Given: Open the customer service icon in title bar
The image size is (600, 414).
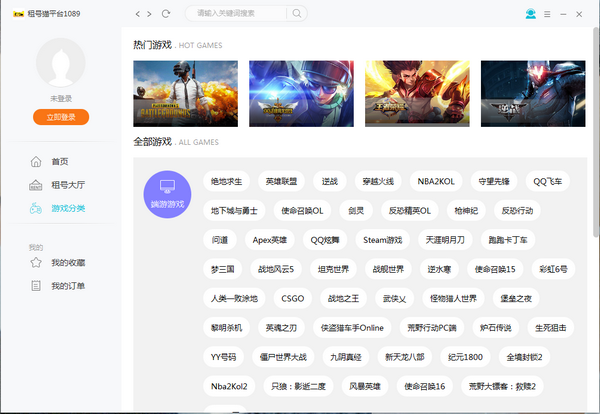Looking at the screenshot, I should click(531, 13).
